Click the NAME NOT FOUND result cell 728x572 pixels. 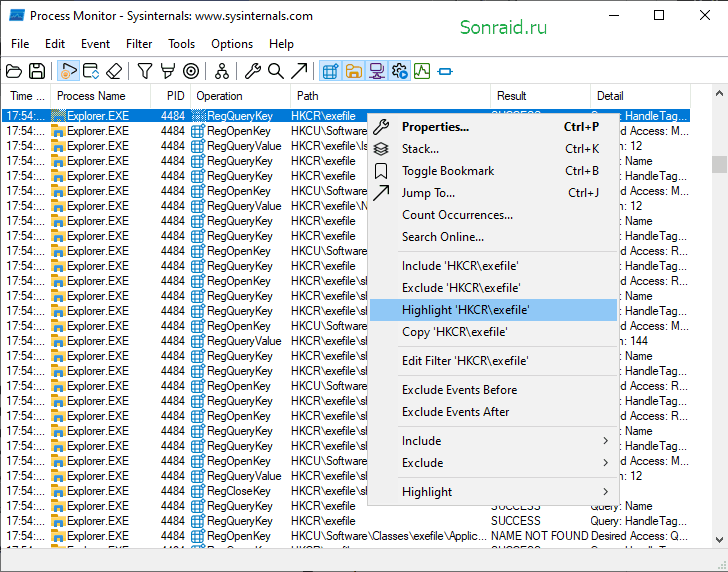[x=540, y=536]
